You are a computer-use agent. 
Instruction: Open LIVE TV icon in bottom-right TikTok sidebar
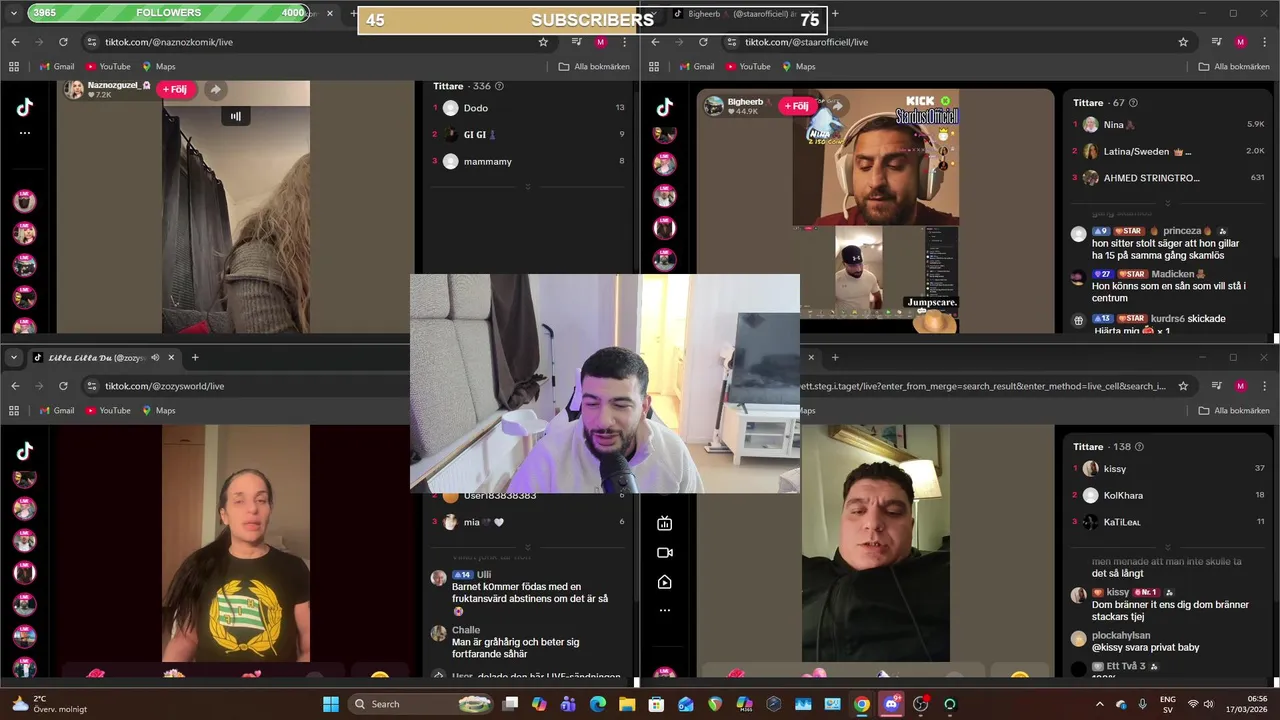(665, 523)
